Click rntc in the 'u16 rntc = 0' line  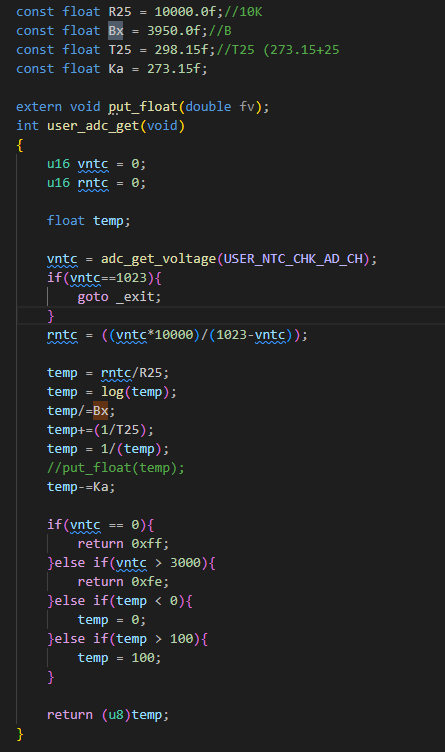(x=93, y=183)
